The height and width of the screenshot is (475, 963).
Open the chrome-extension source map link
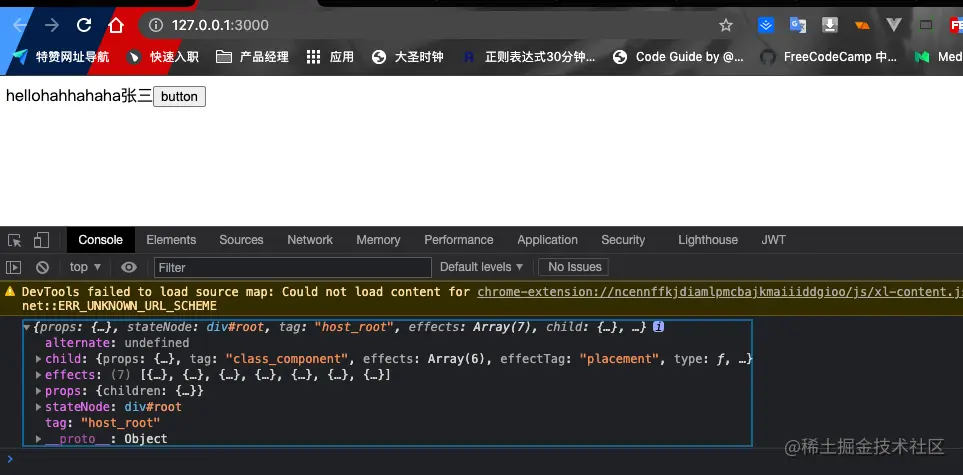pos(720,292)
